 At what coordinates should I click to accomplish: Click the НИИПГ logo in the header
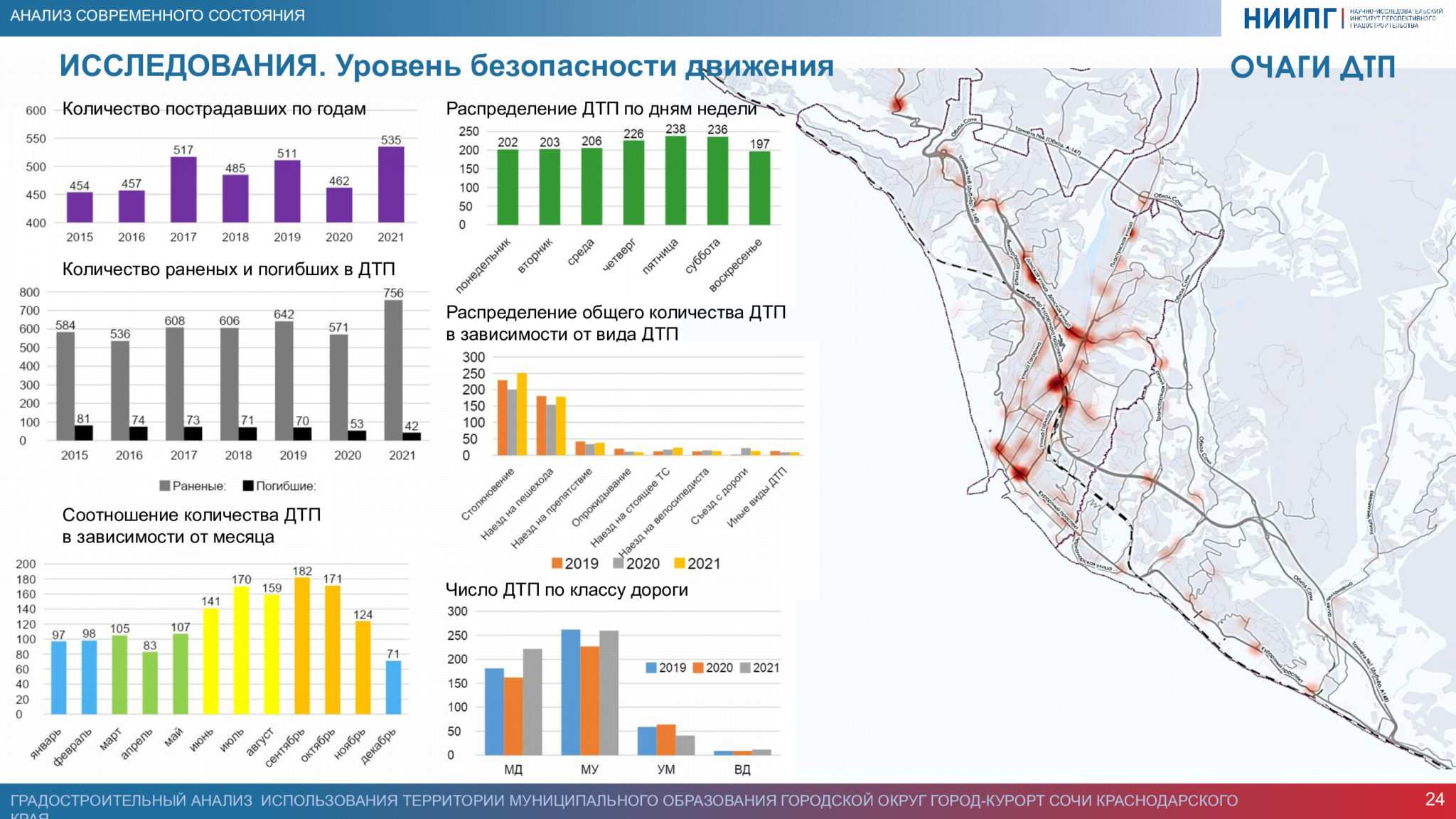tap(1289, 18)
